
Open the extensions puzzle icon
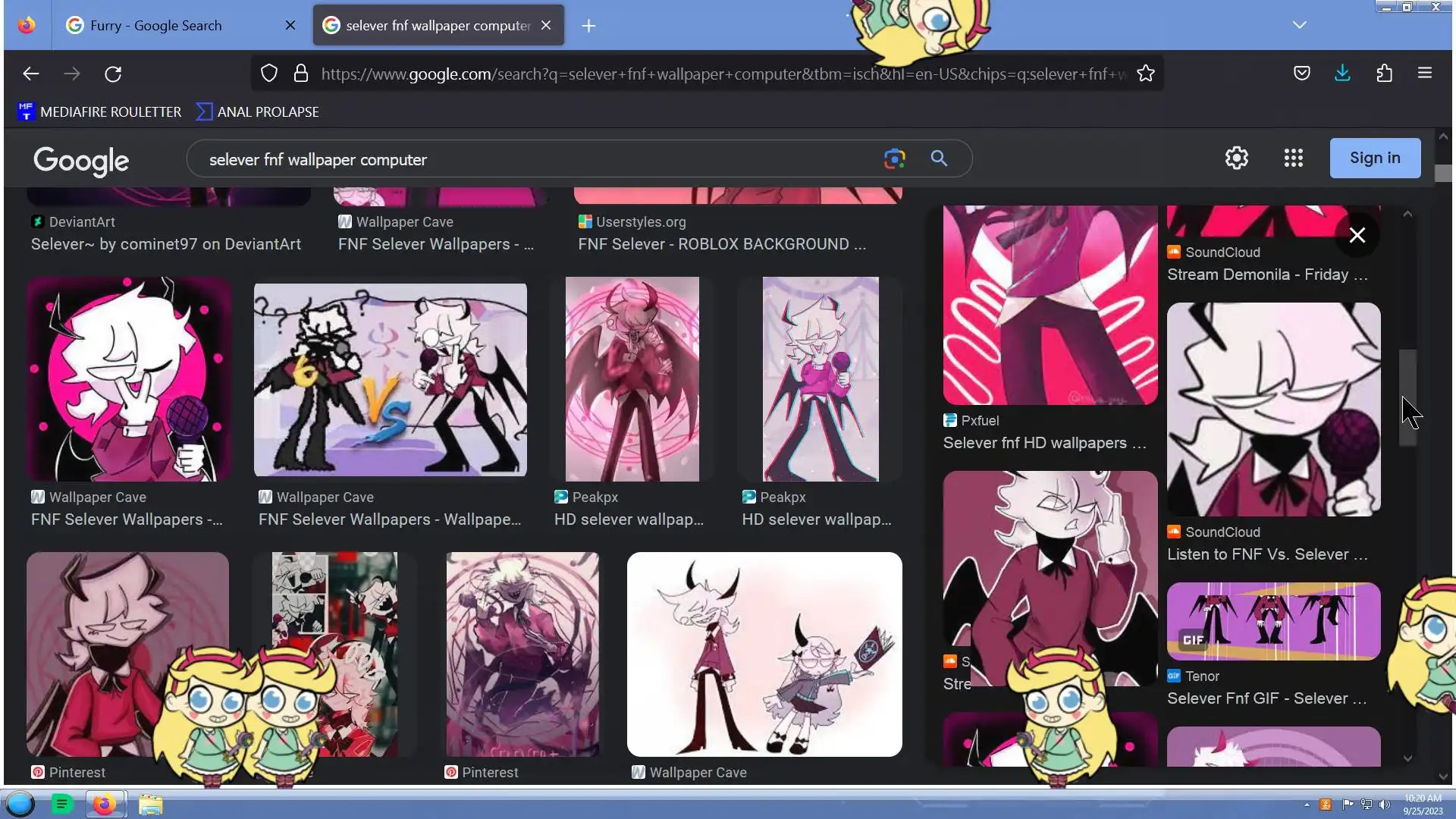click(1384, 74)
